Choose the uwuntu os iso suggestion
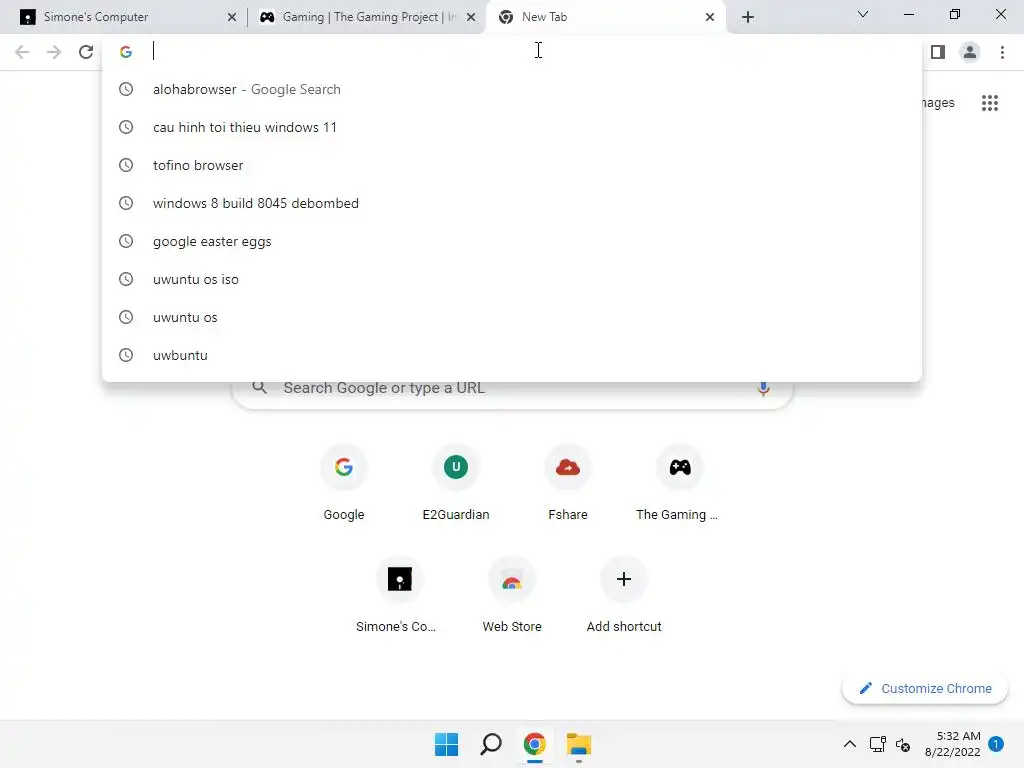Viewport: 1024px width, 768px height. tap(512, 279)
